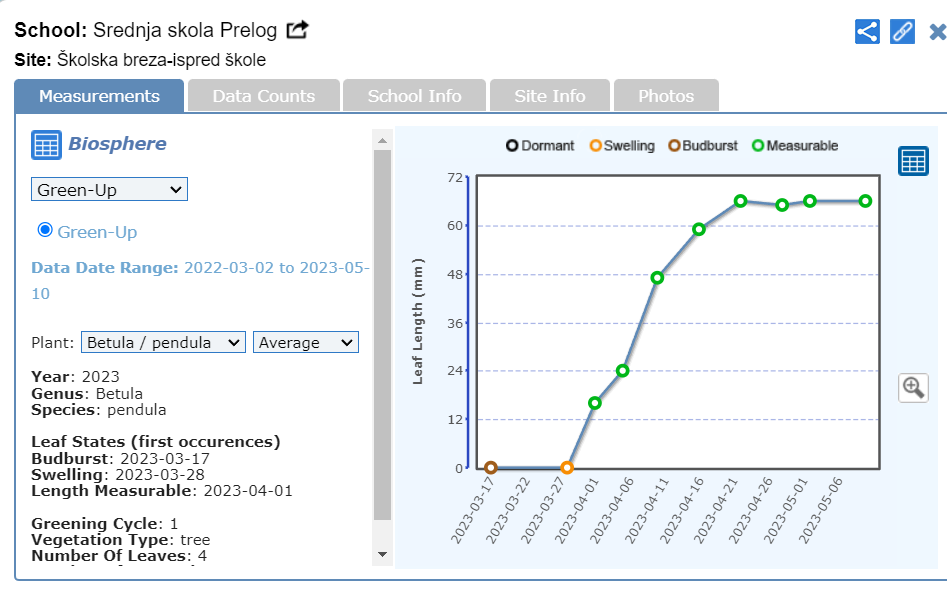Select the Green-Up radio button
Image resolution: width=947 pixels, height=592 pixels.
pyautogui.click(x=44, y=231)
